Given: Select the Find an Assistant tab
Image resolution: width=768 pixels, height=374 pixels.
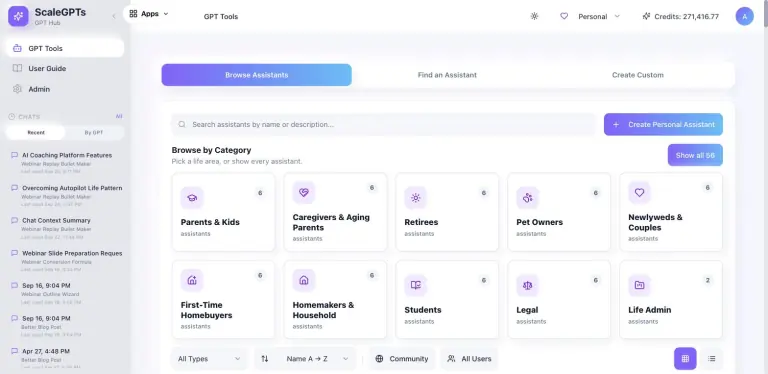Looking at the screenshot, I should pyautogui.click(x=447, y=75).
